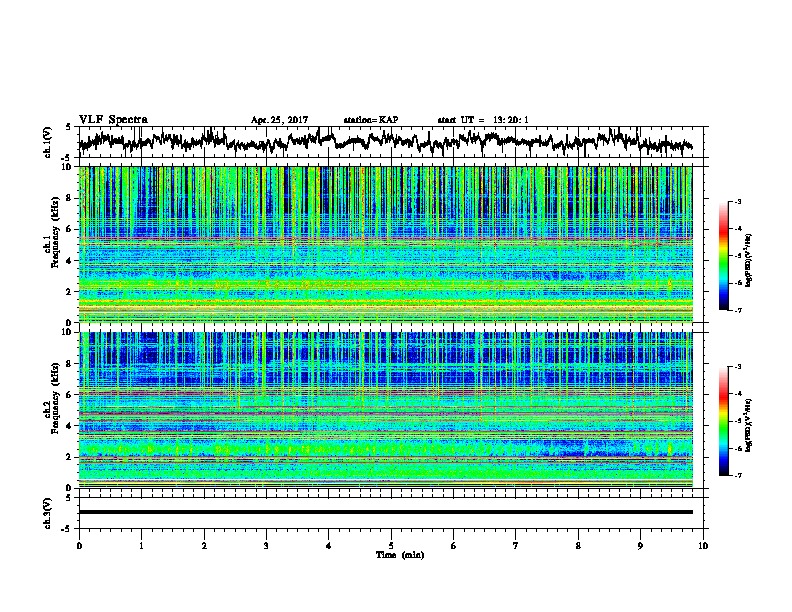Click the "ch.1(V)" waveform axis label
Image resolution: width=792 pixels, height=612 pixels.
coord(48,142)
